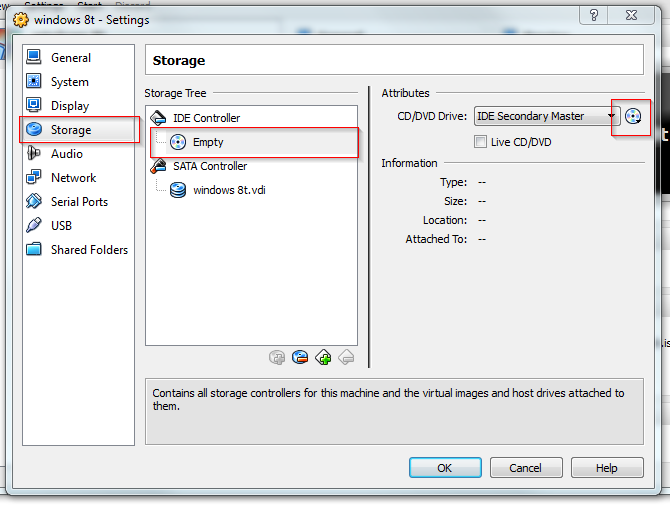Confirm settings with the OK button

445,468
